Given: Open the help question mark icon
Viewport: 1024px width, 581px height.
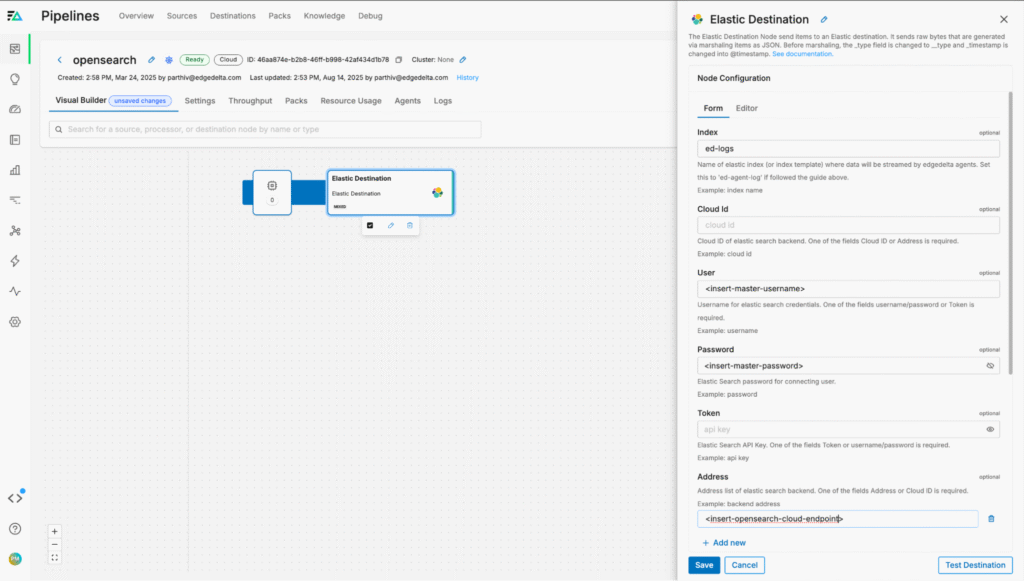Looking at the screenshot, I should [x=15, y=529].
